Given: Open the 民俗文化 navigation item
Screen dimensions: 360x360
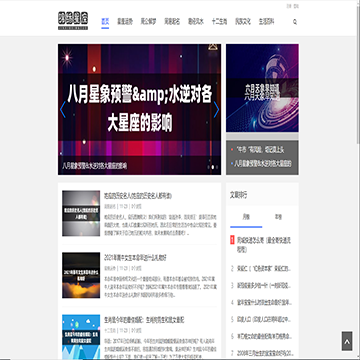Looking at the screenshot, I should coord(243,22).
